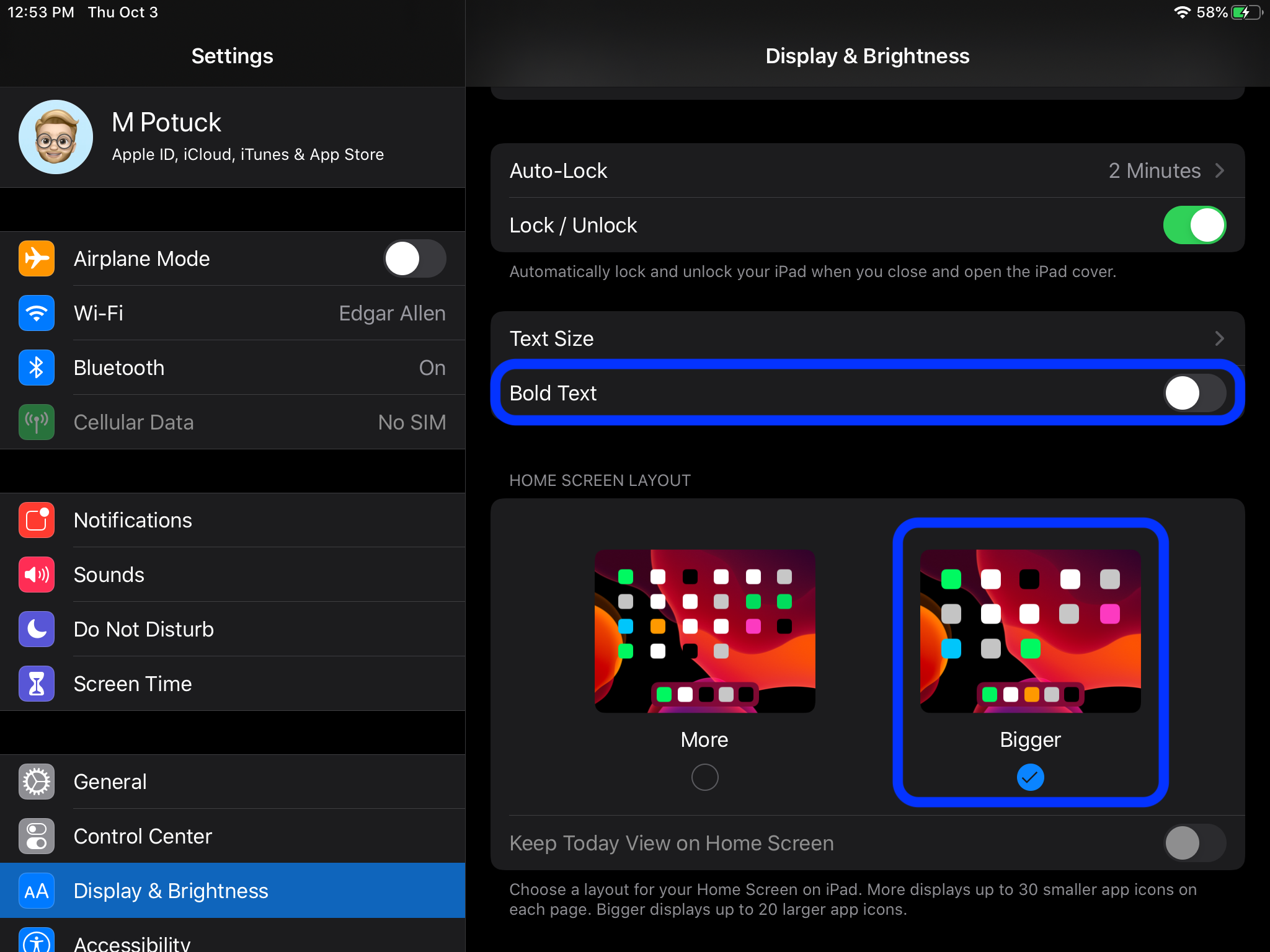Disable the Lock / Unlock toggle
Viewport: 1270px width, 952px height.
point(1194,225)
